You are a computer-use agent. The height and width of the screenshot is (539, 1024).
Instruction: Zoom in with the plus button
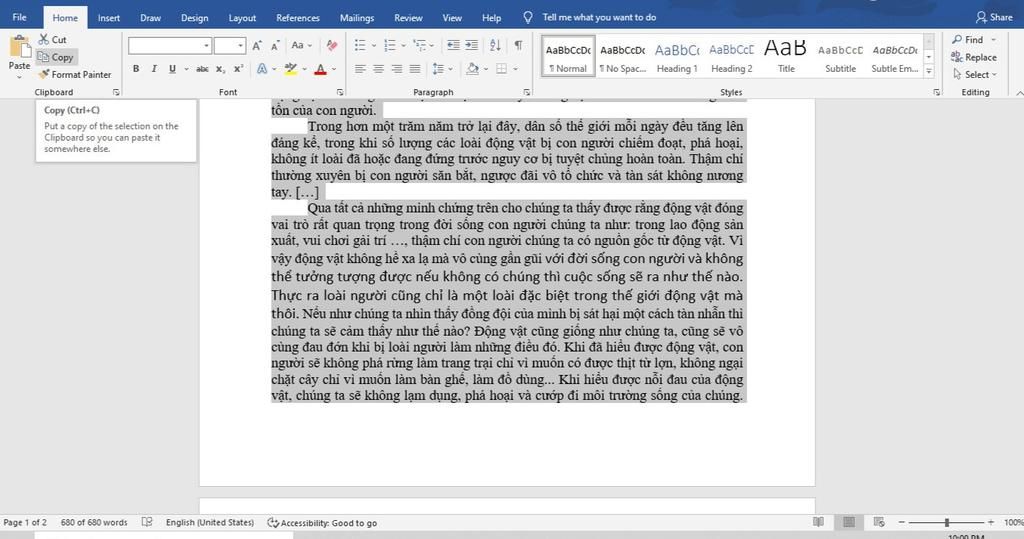991,522
